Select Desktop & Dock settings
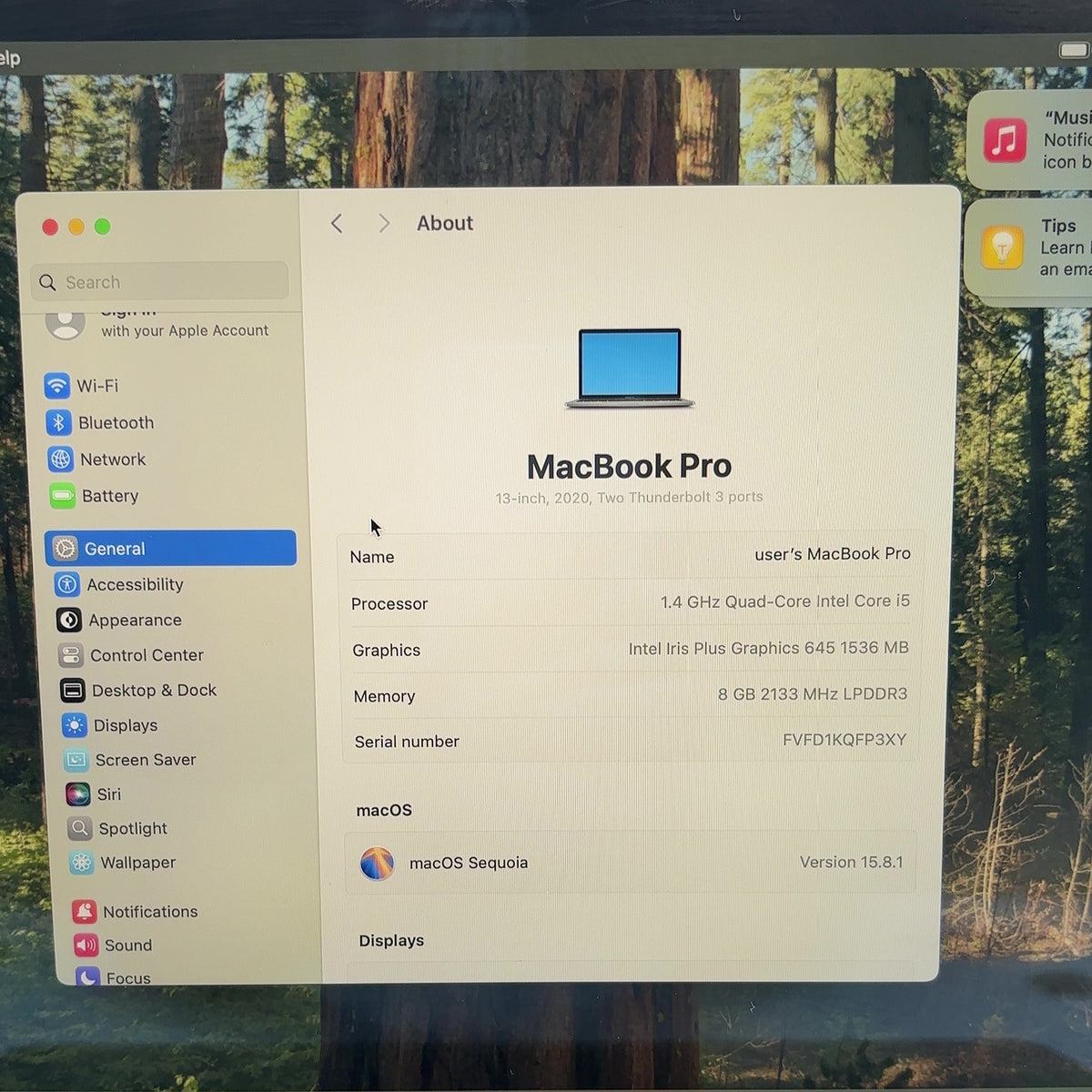This screenshot has width=1092, height=1092. [x=138, y=690]
